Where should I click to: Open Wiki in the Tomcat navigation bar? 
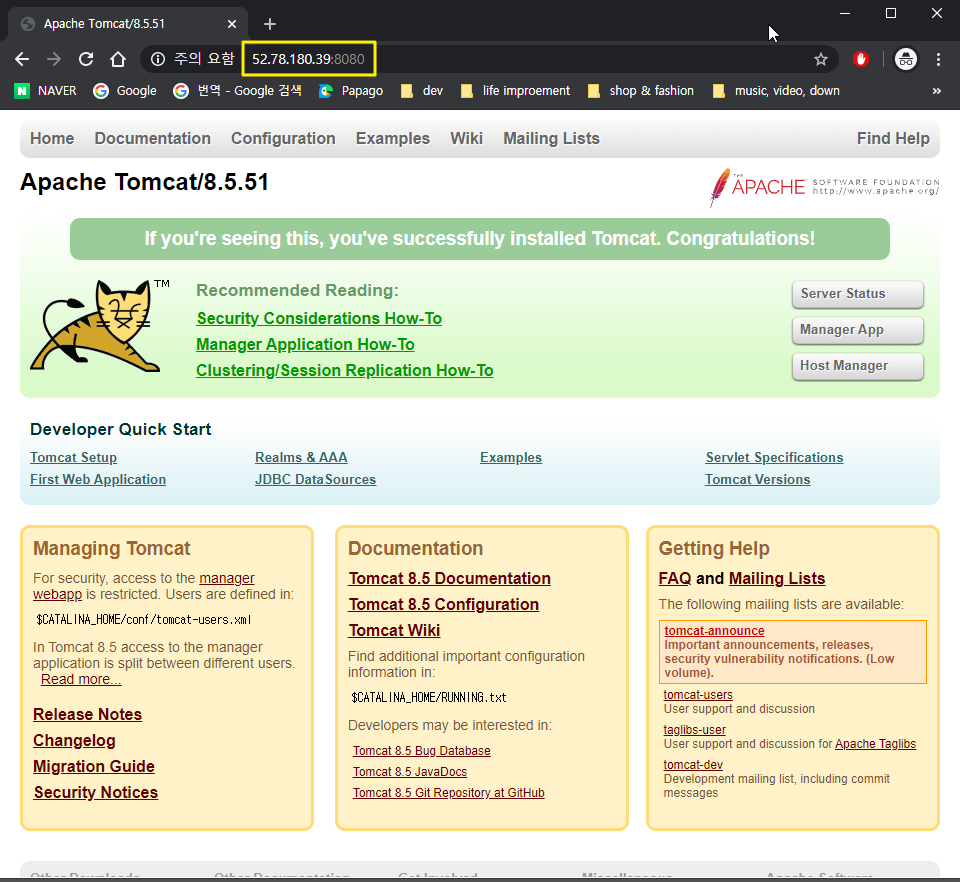(467, 138)
